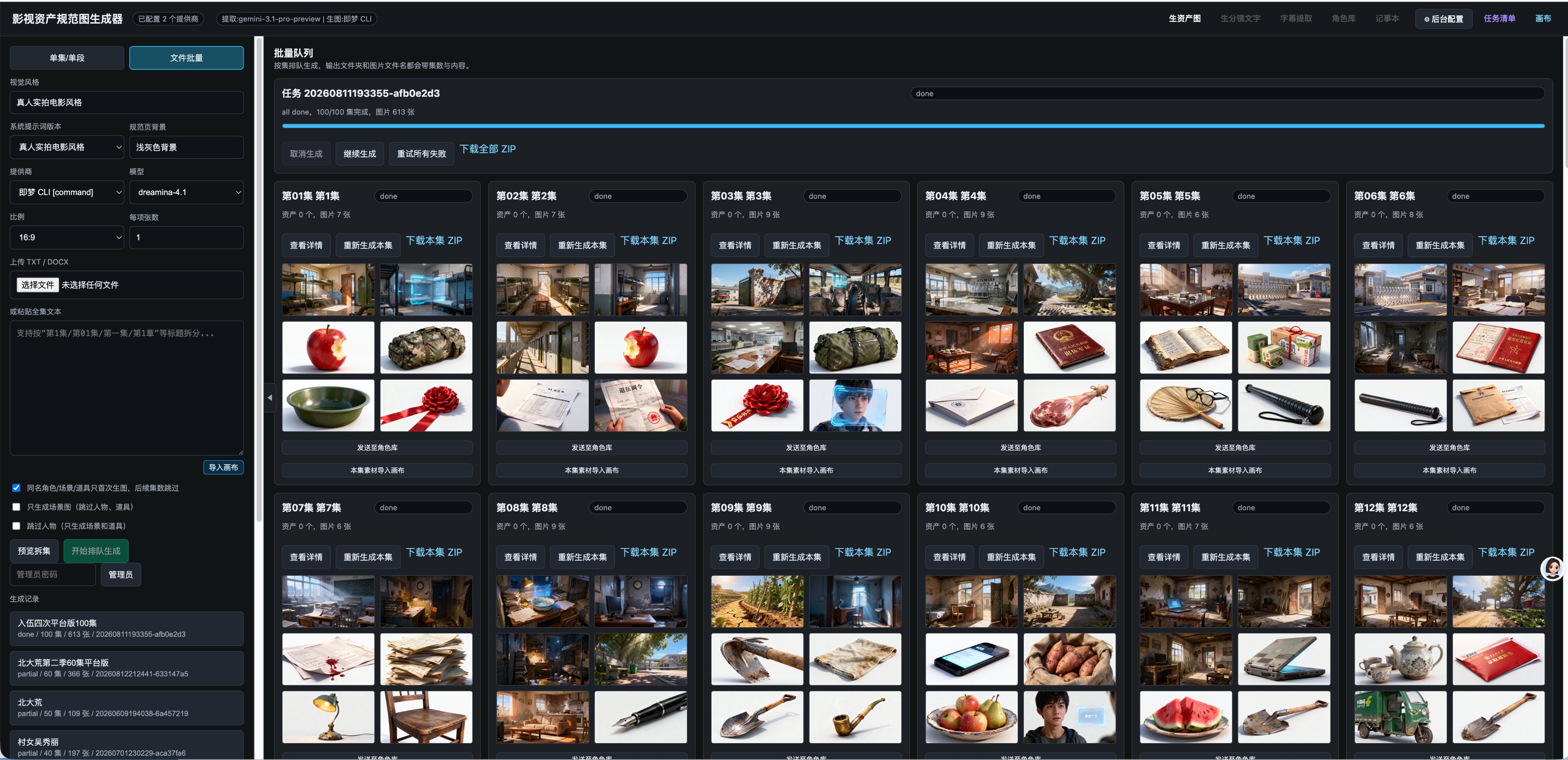Collapse the left sidebar with the arrow handle

pos(270,398)
